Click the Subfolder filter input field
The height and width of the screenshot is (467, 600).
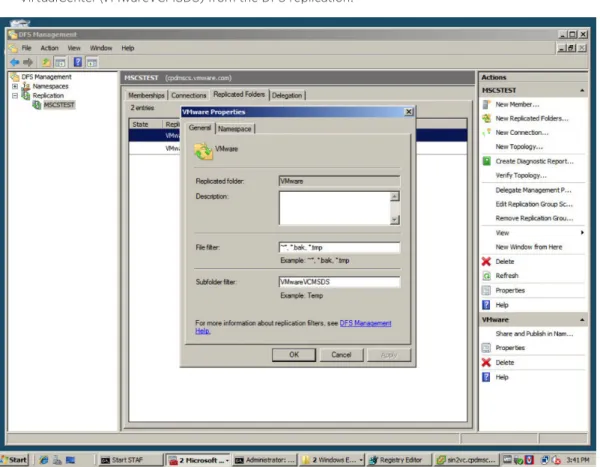[340, 282]
